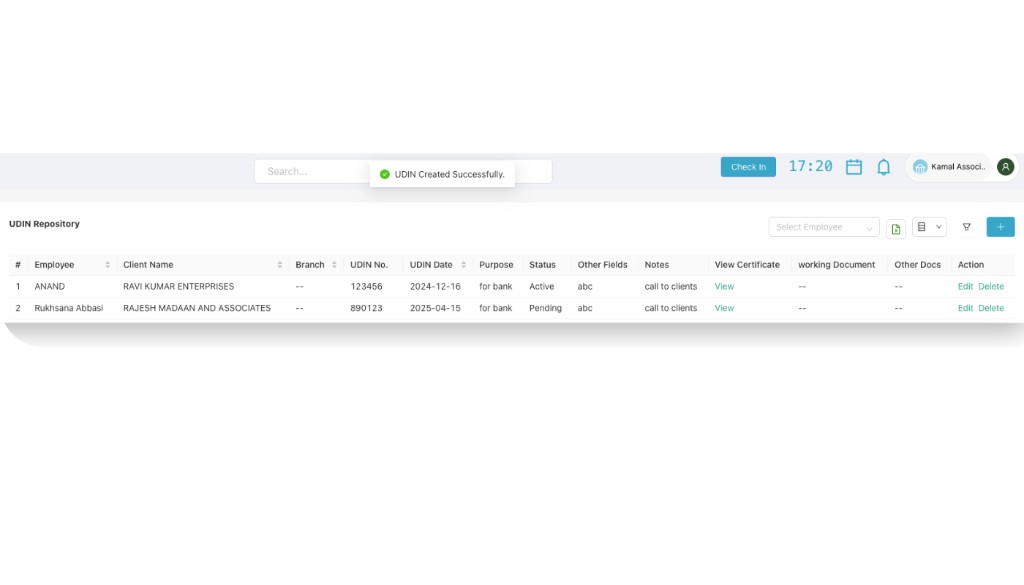The width and height of the screenshot is (1024, 585).
Task: Click the Branch column header
Action: click(x=309, y=265)
